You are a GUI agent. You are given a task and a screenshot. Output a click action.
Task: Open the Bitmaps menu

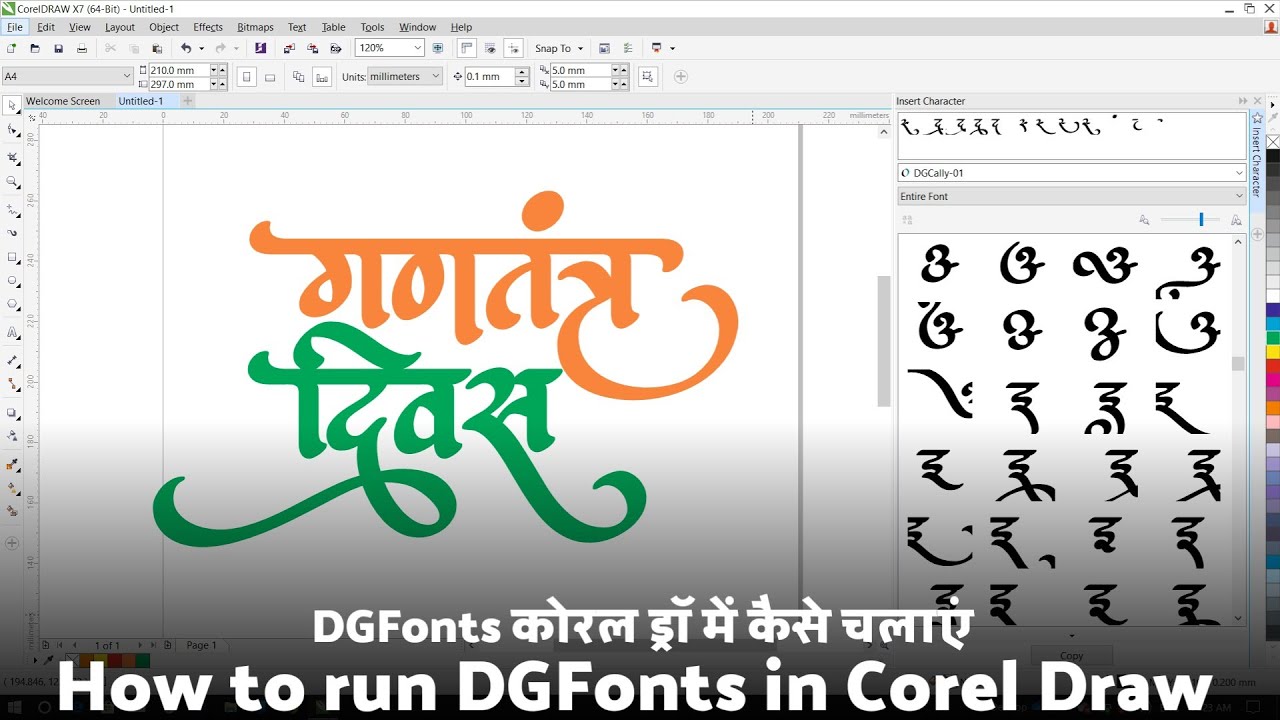255,27
